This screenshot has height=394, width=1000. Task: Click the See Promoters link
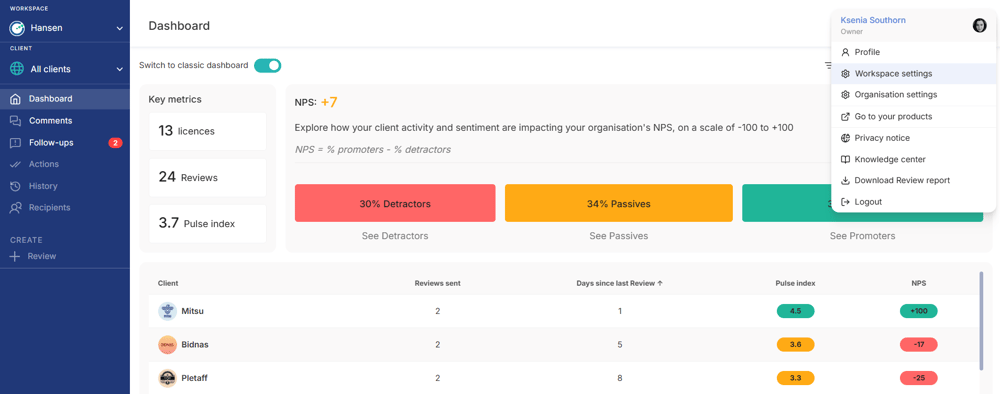(x=862, y=236)
